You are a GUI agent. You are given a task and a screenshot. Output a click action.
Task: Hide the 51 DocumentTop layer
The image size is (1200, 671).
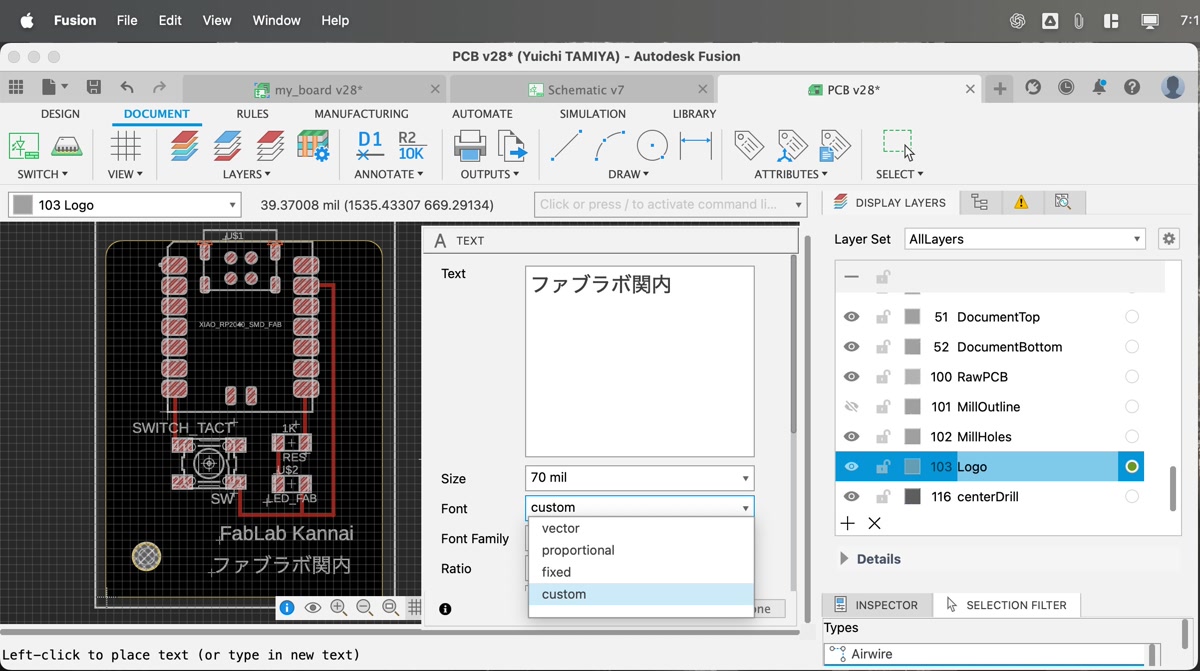(x=851, y=317)
